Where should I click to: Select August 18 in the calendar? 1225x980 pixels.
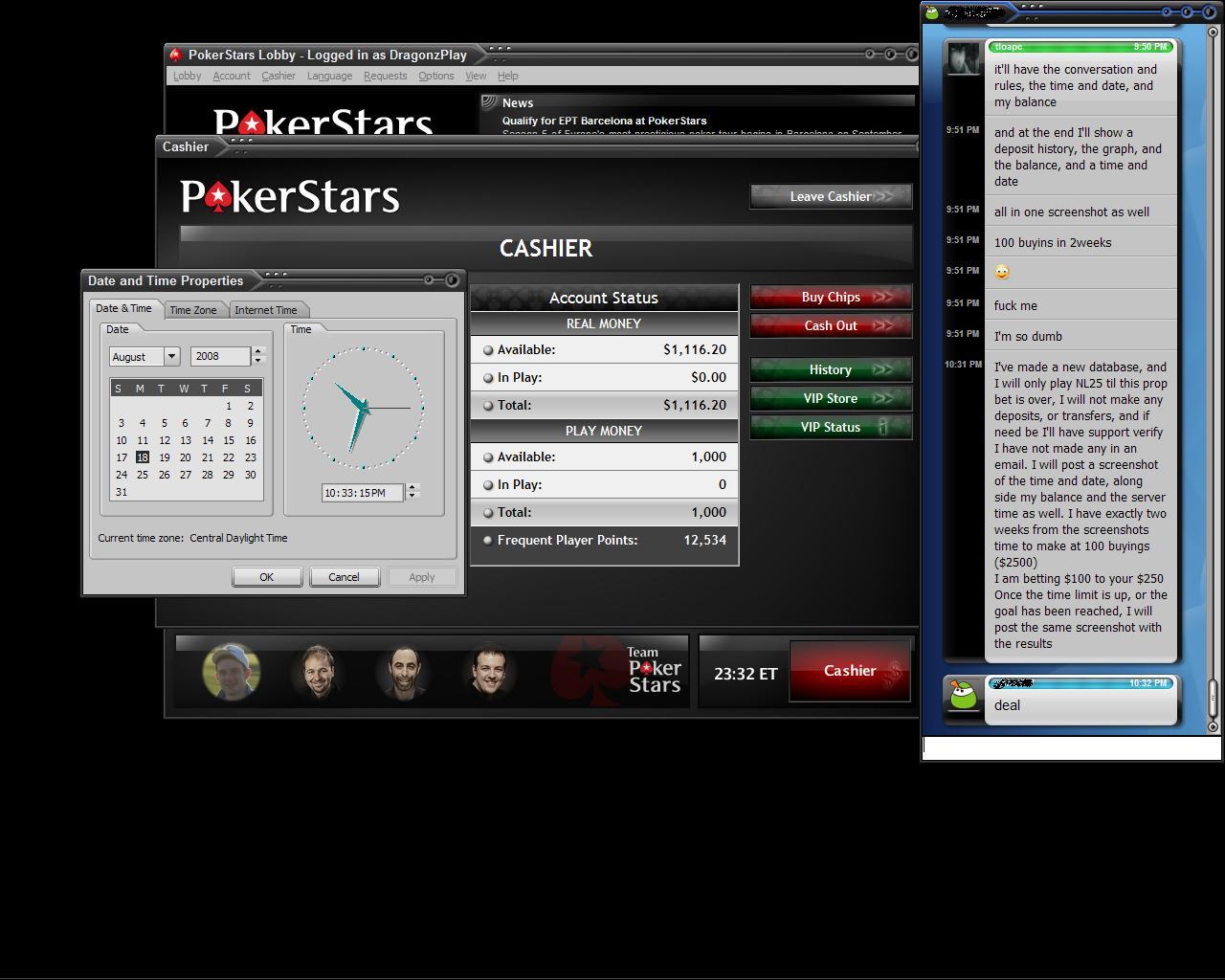click(x=143, y=457)
